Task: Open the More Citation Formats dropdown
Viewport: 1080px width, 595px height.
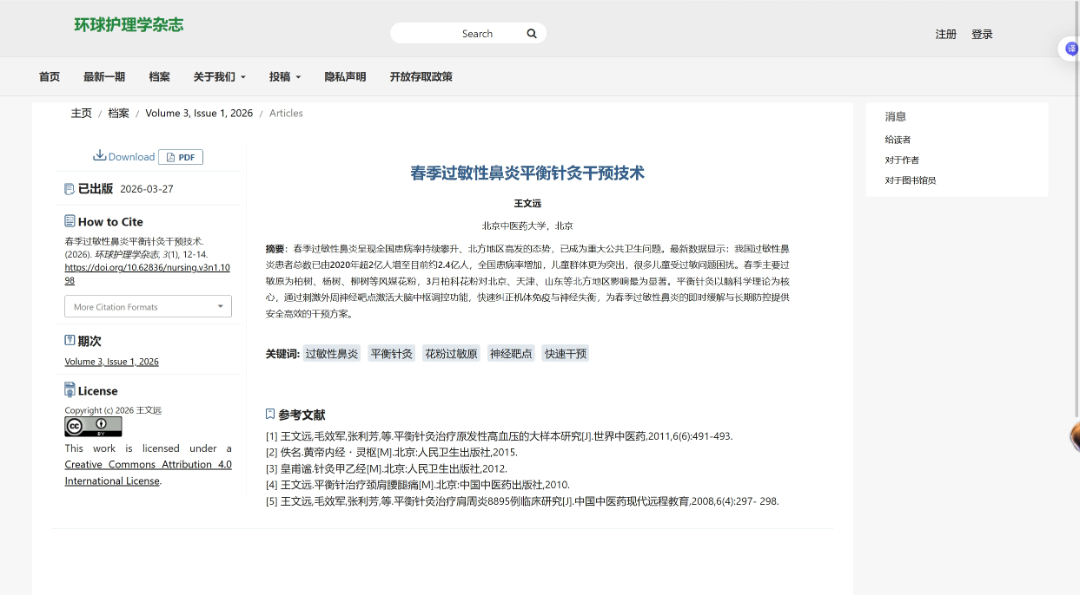Action: click(147, 308)
